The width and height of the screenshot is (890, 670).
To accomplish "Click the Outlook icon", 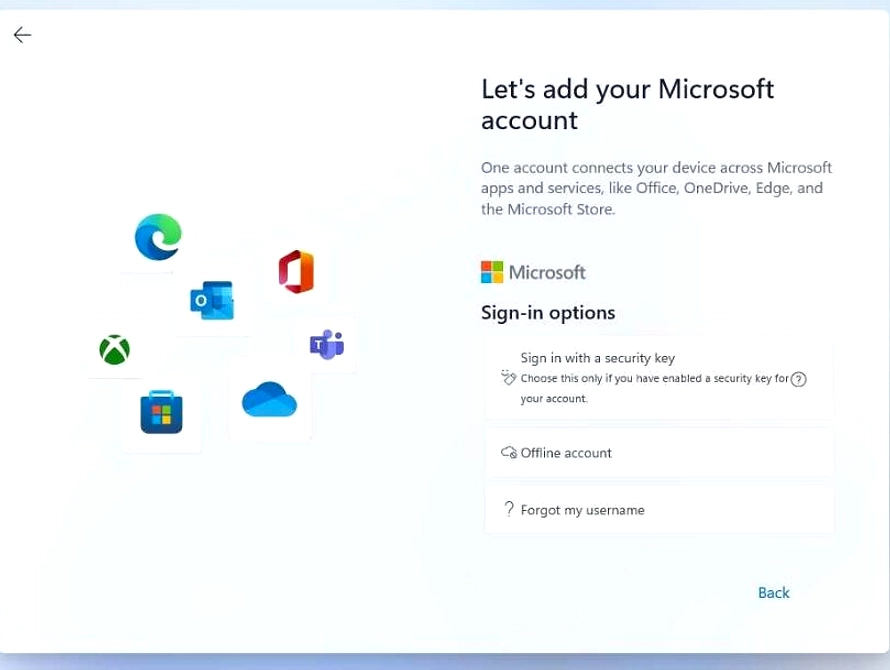I will pyautogui.click(x=212, y=300).
